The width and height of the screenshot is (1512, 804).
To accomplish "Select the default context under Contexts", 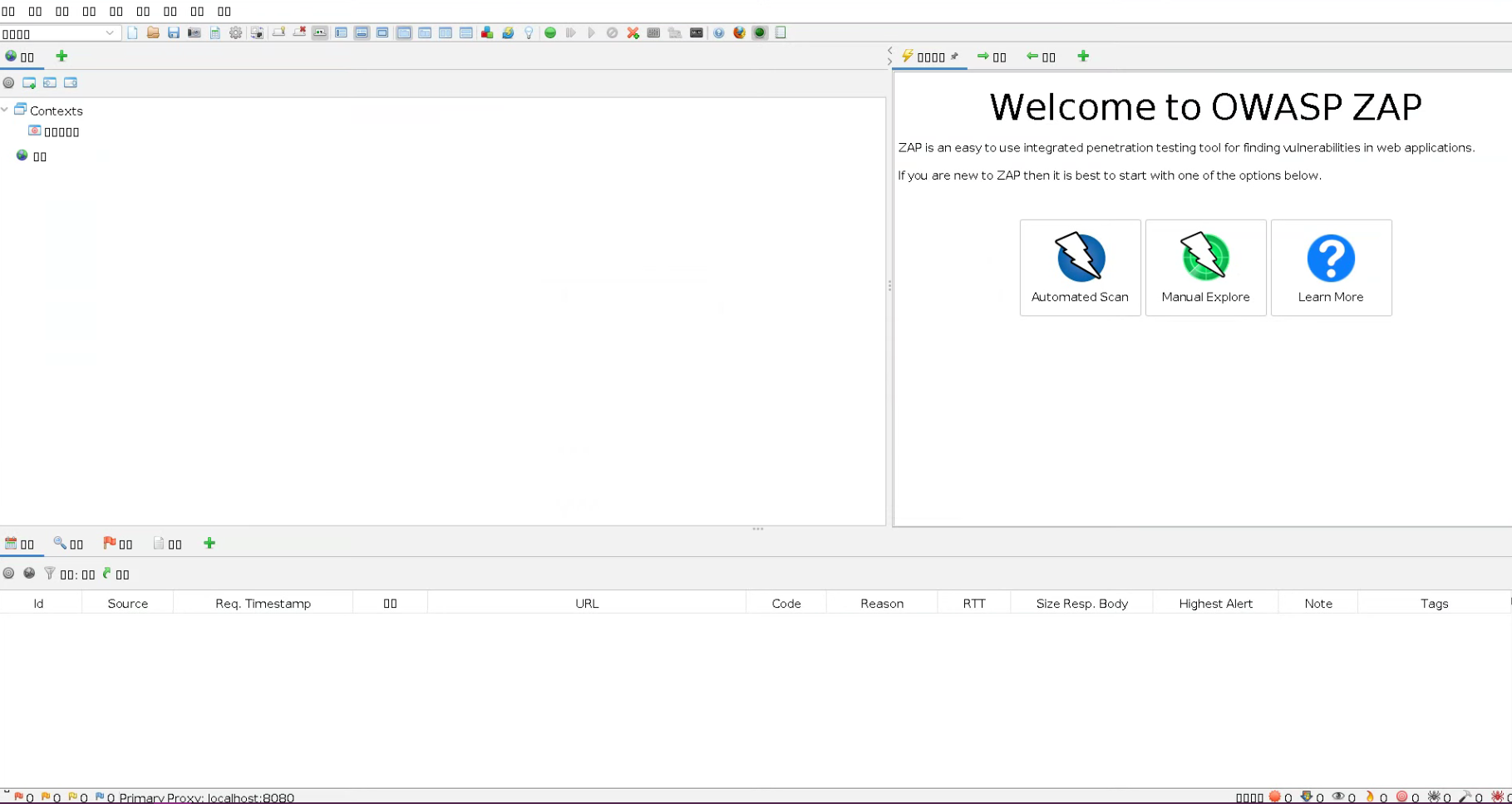I will coord(54,131).
